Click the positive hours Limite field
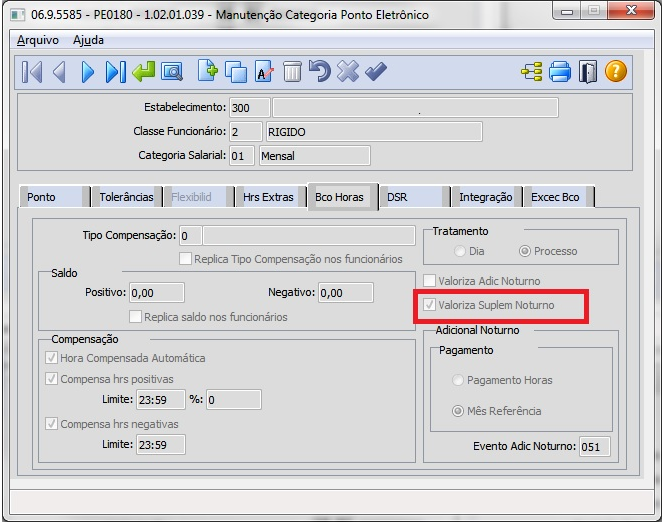 point(161,399)
